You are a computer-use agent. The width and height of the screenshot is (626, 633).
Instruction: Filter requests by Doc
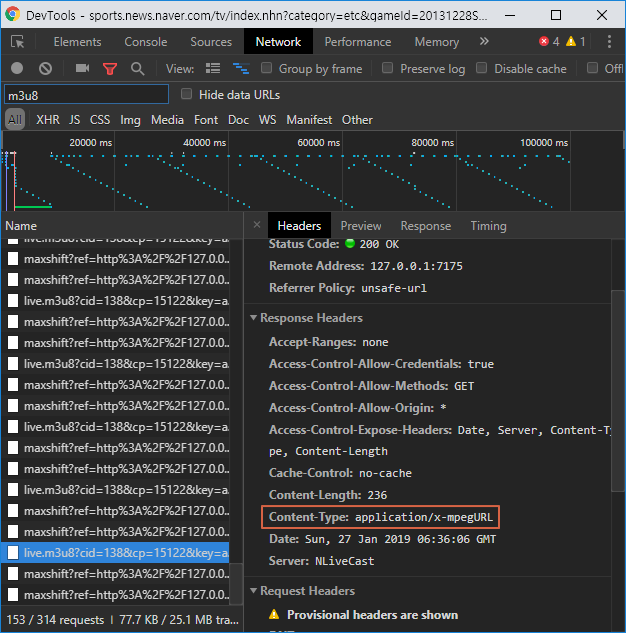tap(238, 120)
